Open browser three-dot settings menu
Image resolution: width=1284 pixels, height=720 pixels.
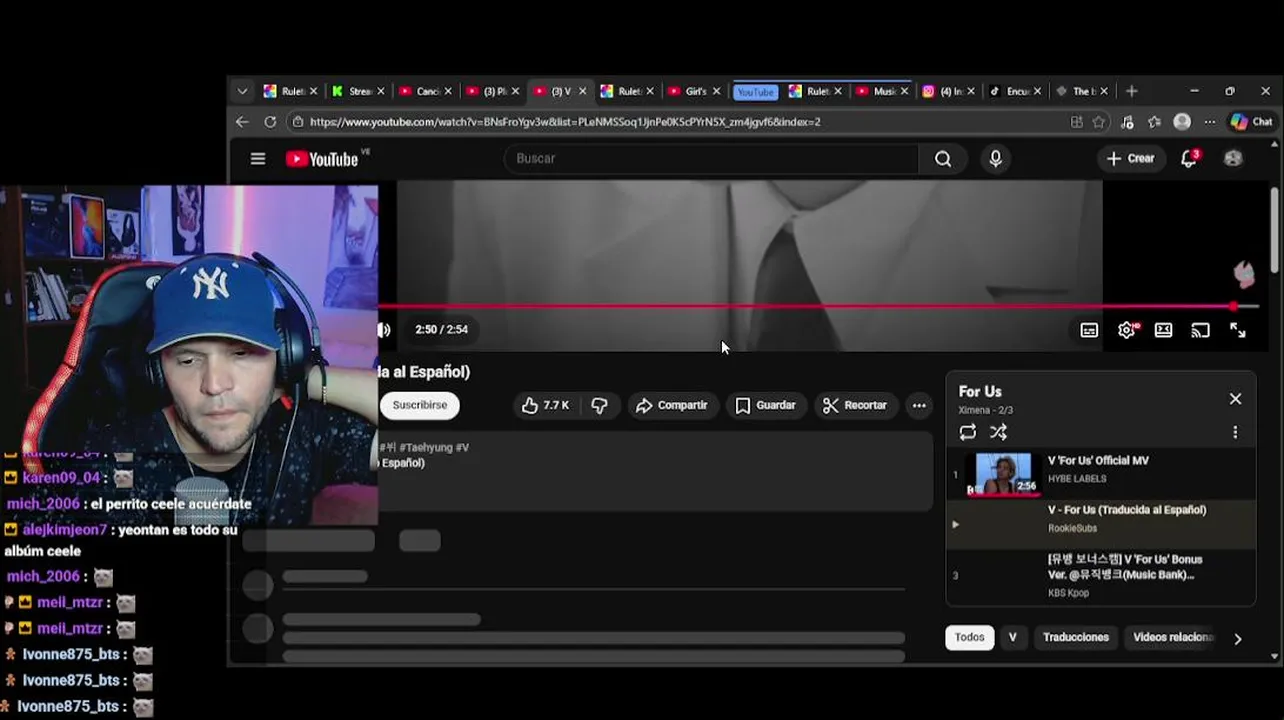[1210, 122]
